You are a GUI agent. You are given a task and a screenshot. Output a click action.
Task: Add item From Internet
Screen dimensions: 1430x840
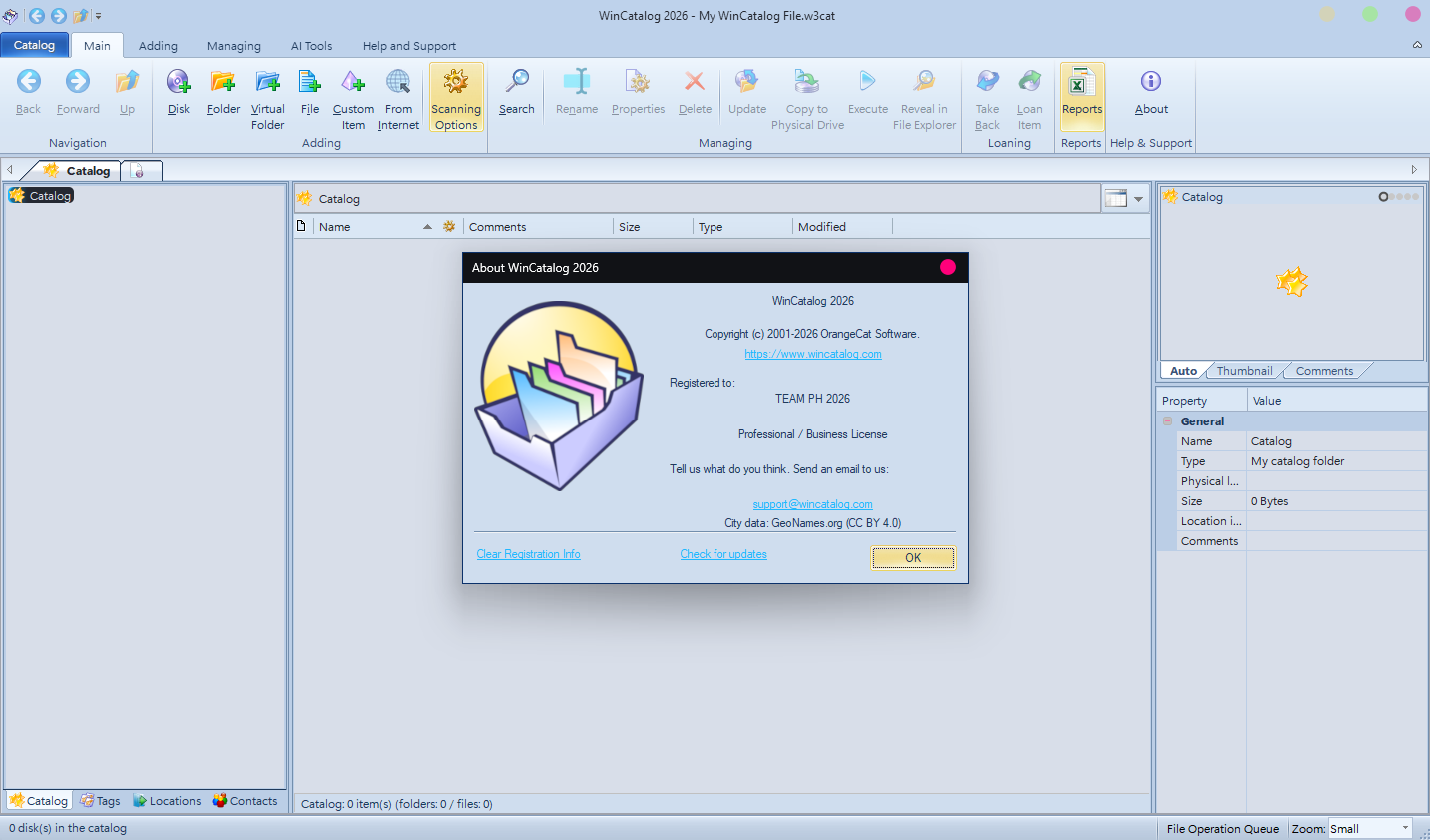pos(398,99)
